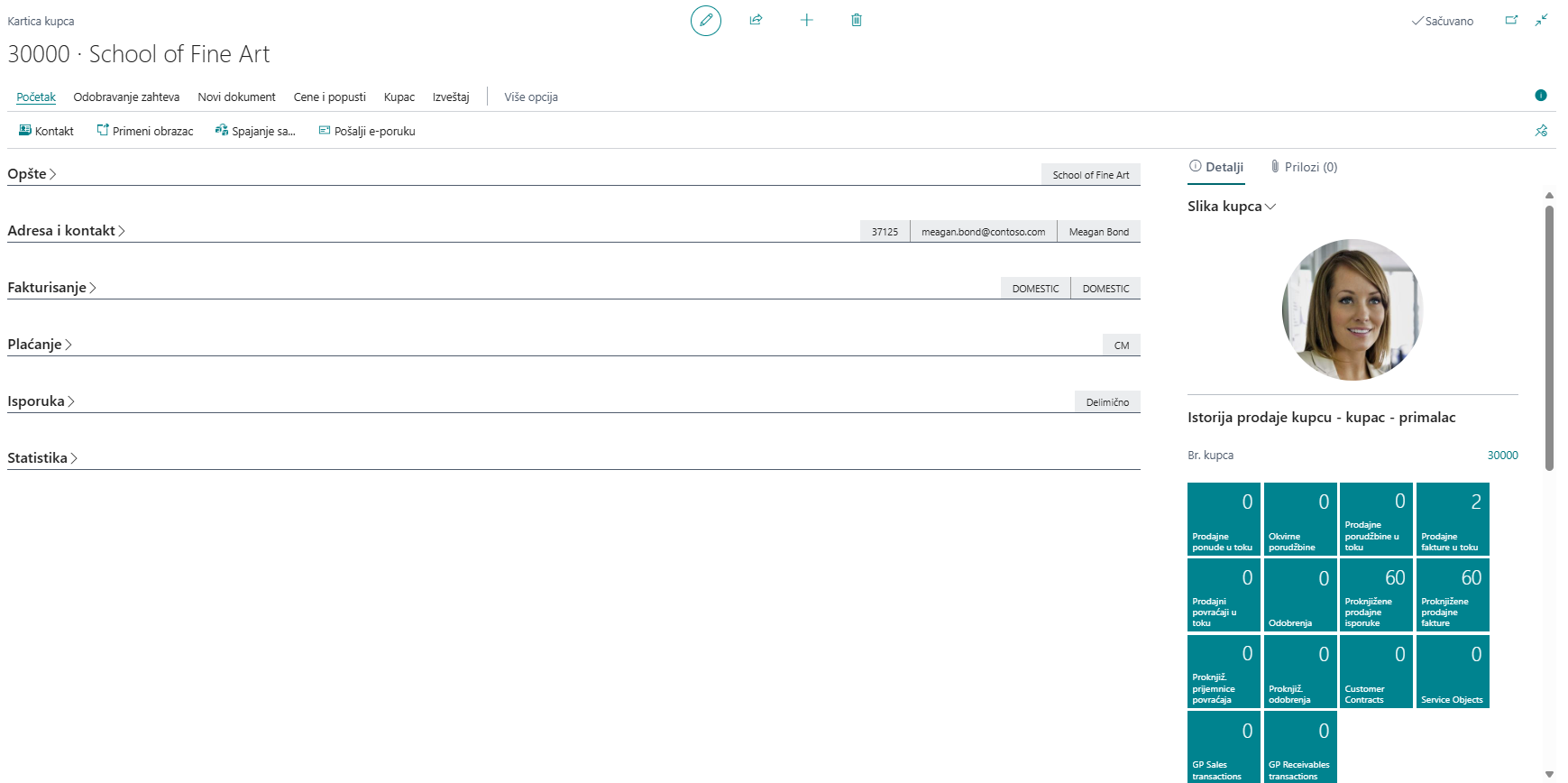Click the pencil edit icon
The height and width of the screenshot is (783, 1568).
point(705,20)
